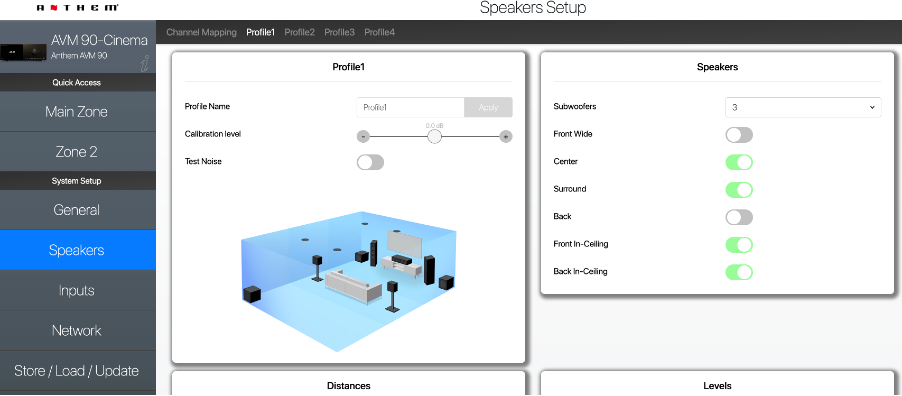902x396 pixels.
Task: Increase calibration level with plus icon
Action: click(506, 136)
